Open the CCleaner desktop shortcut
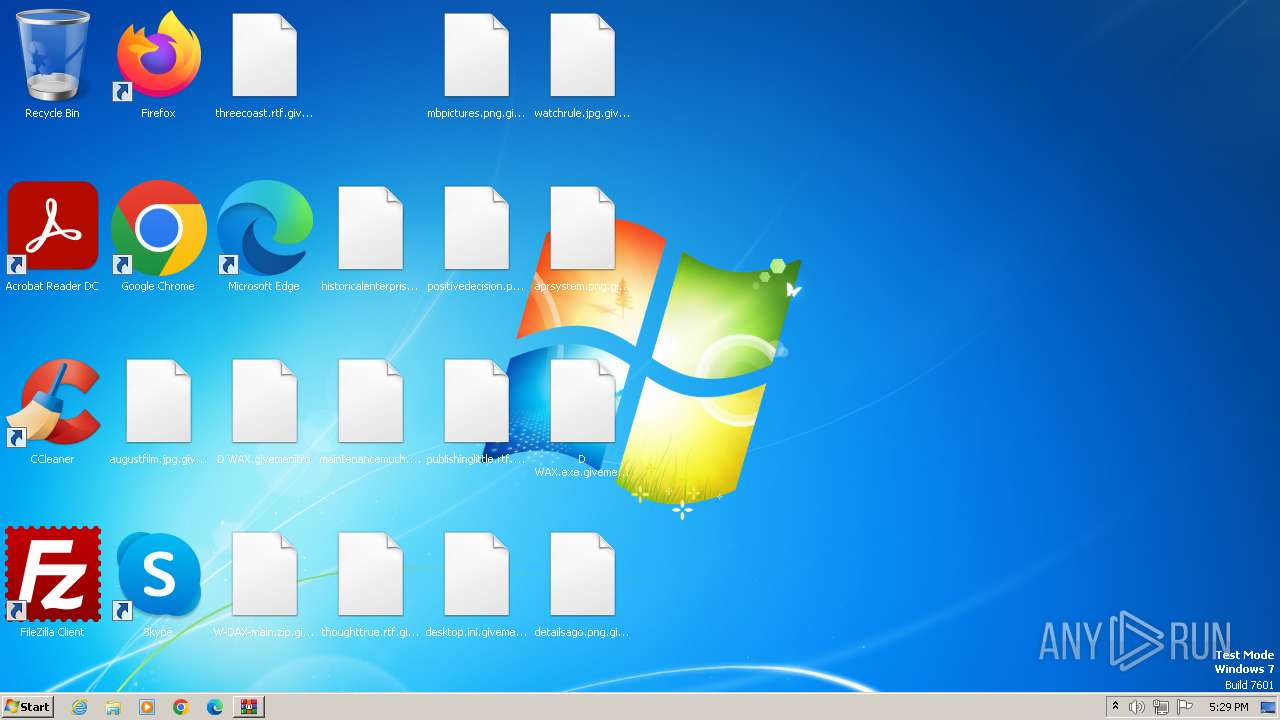The image size is (1280, 720). [x=52, y=402]
